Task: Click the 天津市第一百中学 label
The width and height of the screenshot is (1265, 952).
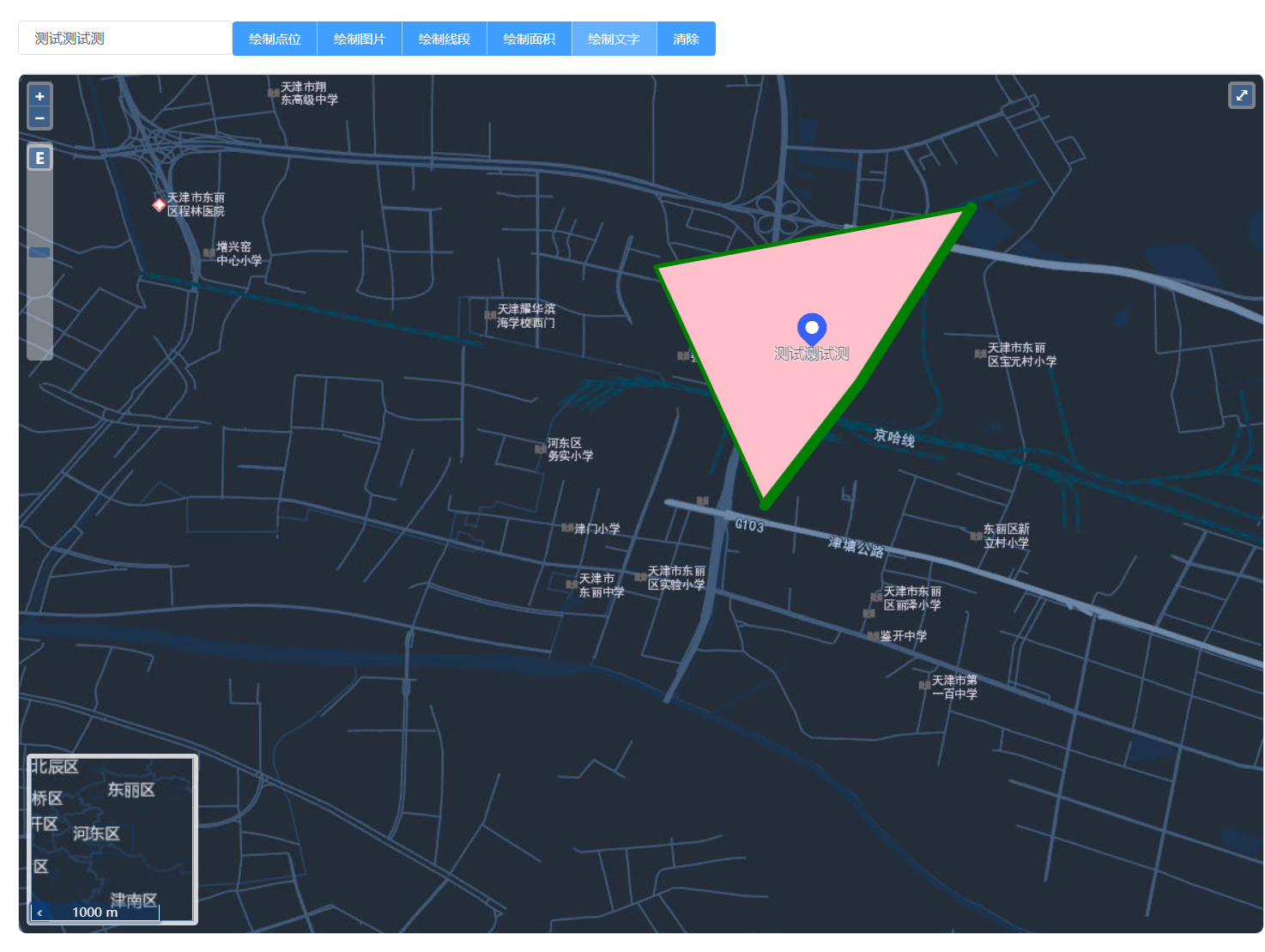Action: coord(954,687)
